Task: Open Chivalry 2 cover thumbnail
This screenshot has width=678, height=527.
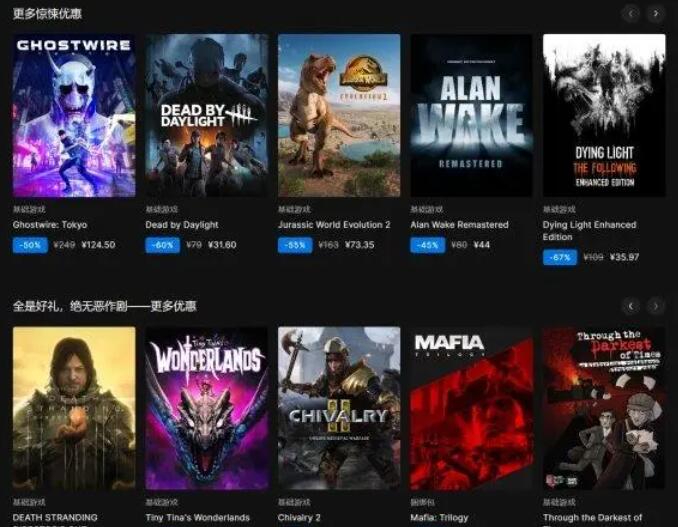Action: [x=339, y=408]
